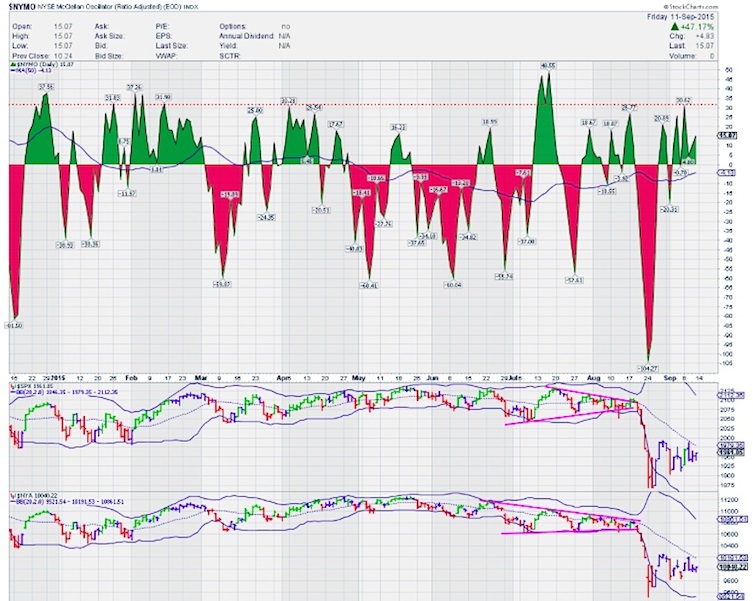Click the -60.04 trough label in June
Image resolution: width=753 pixels, height=601 pixels.
click(x=453, y=285)
